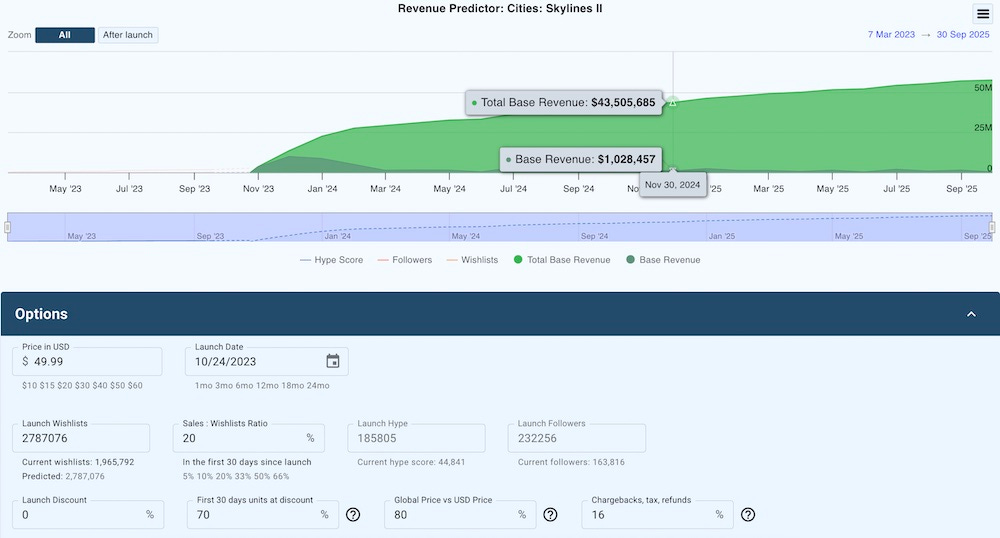Click Current wishlists: 1,965,792 text
The width and height of the screenshot is (1000, 538).
point(78,462)
